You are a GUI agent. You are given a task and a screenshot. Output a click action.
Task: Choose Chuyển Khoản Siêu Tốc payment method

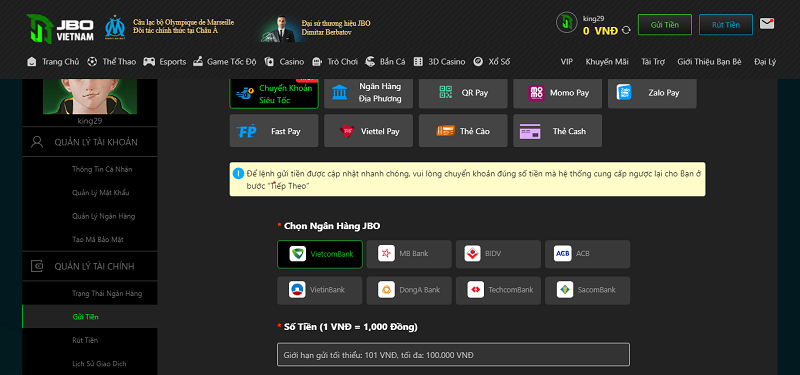tap(274, 93)
